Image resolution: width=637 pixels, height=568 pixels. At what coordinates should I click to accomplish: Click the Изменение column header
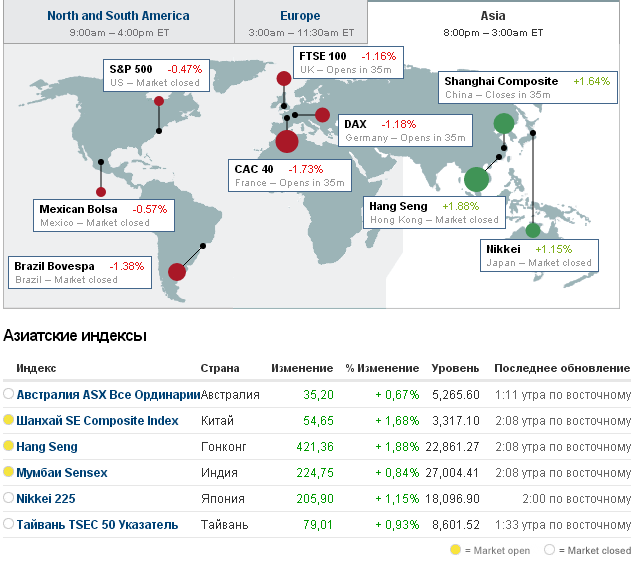pos(302,368)
